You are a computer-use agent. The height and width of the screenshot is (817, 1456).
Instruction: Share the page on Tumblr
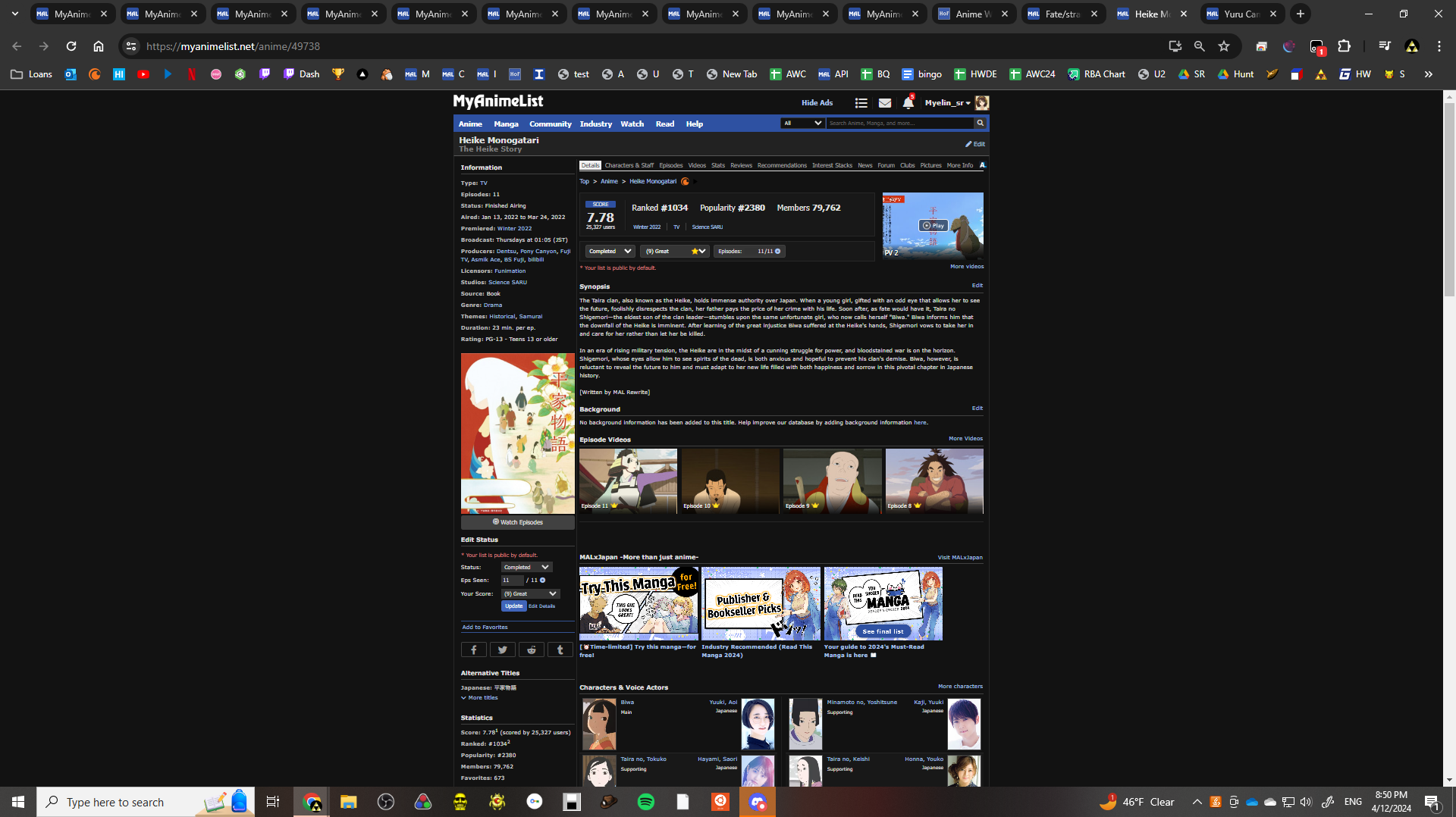[x=560, y=650]
